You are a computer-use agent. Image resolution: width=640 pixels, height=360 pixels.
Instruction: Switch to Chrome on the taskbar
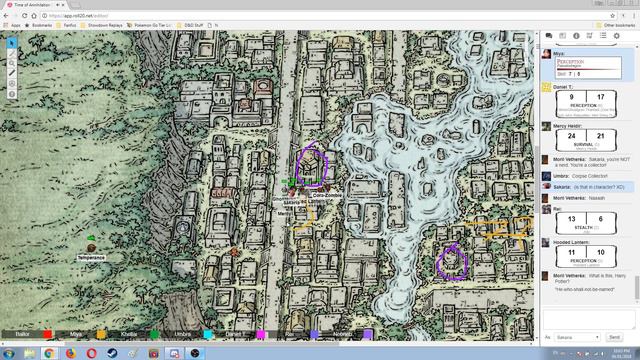pyautogui.click(x=49, y=353)
